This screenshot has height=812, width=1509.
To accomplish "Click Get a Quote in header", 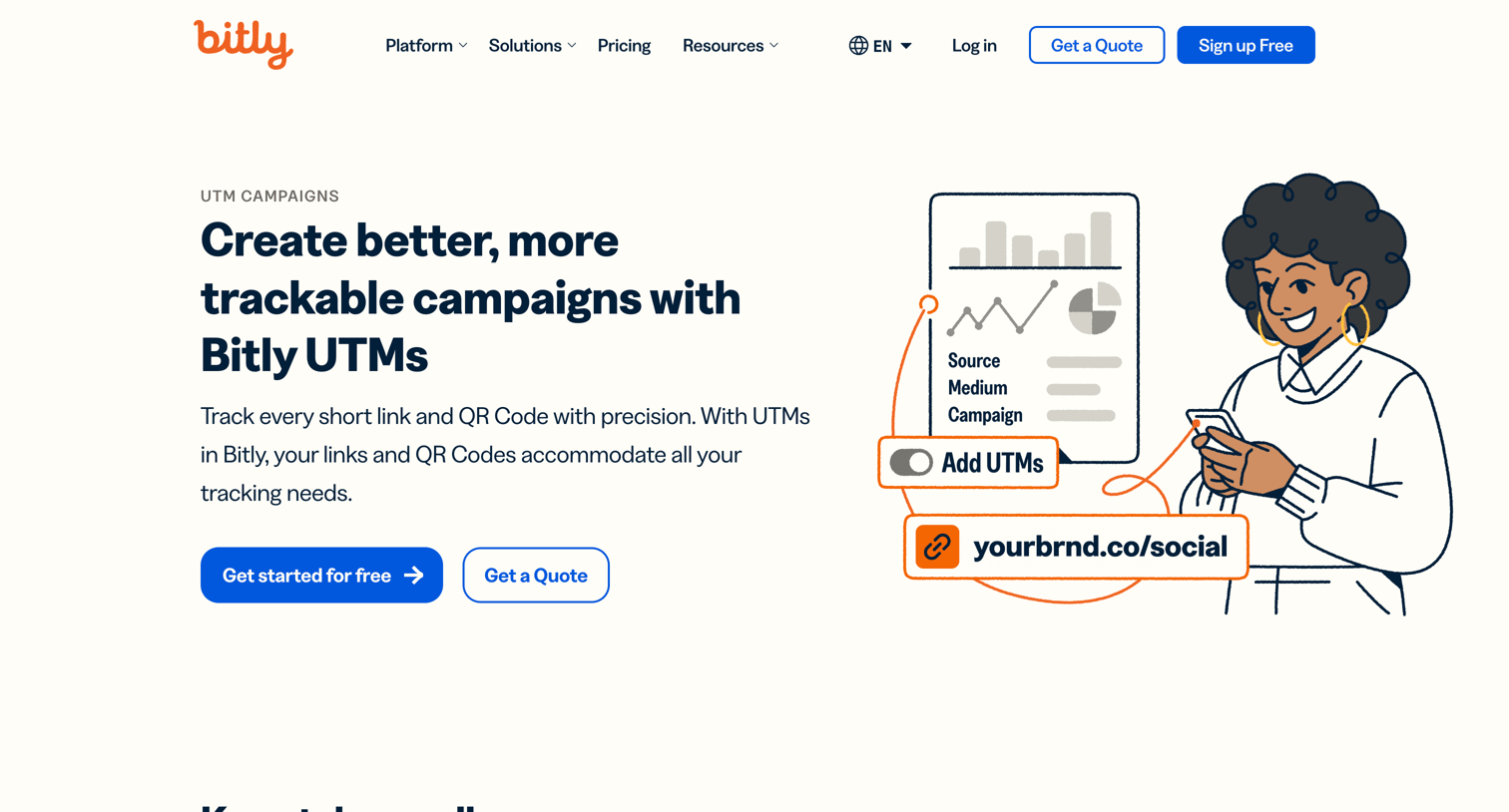I will (x=1097, y=45).
